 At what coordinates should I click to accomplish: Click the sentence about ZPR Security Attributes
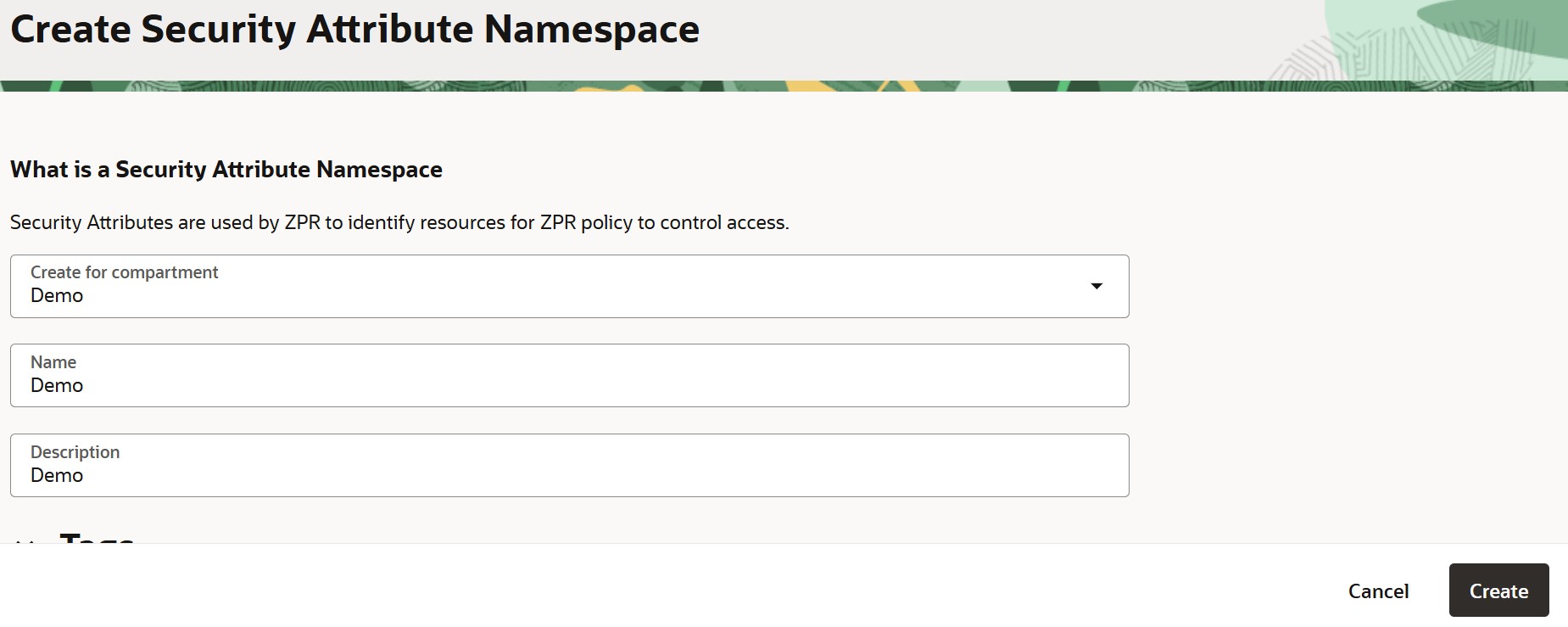pyautogui.click(x=399, y=222)
